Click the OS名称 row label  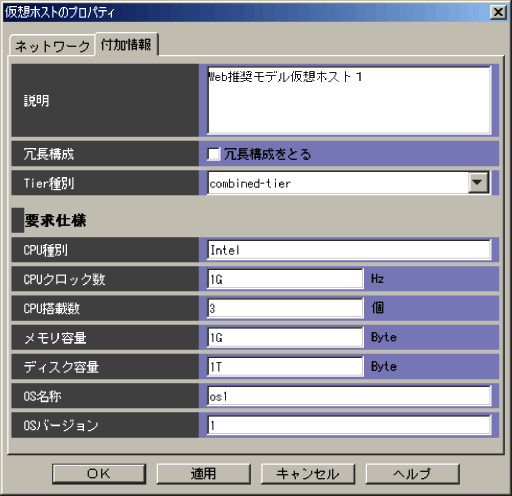42,396
